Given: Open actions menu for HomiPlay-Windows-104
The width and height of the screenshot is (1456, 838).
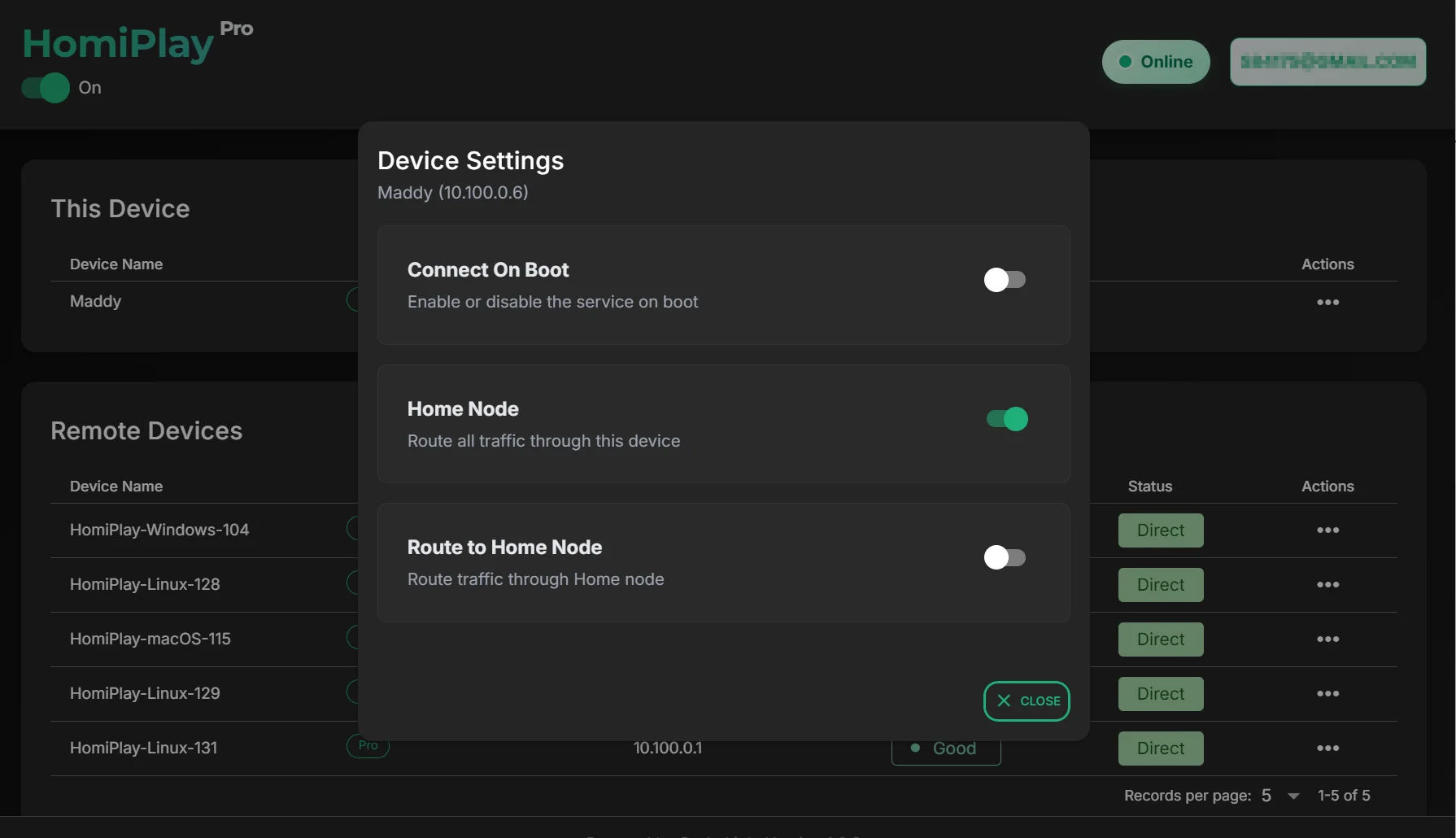Looking at the screenshot, I should [1327, 530].
